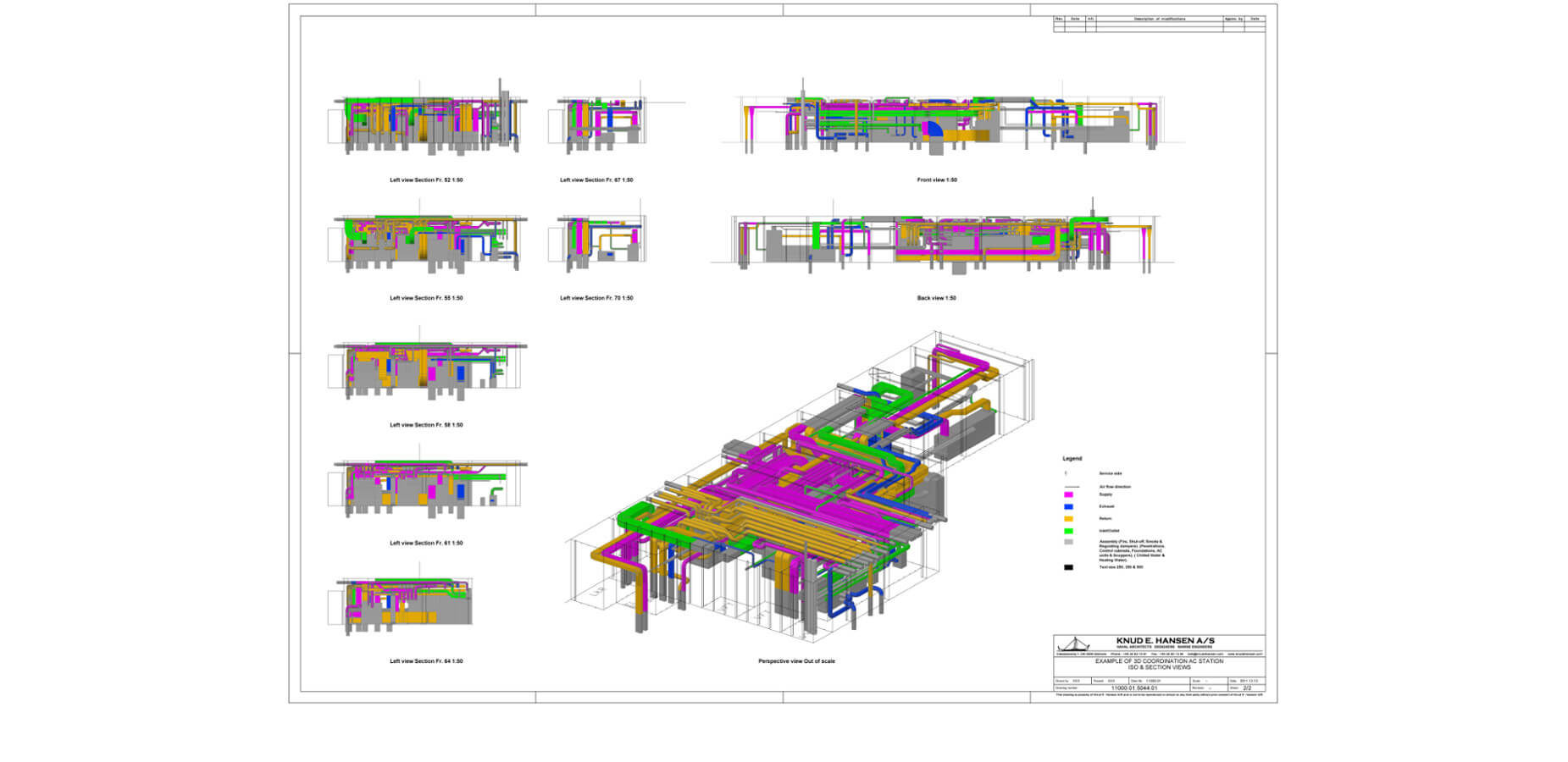The image size is (1568, 762).
Task: Click the 'Left view Section Fr. 67 1:50' caption
Action: [596, 180]
